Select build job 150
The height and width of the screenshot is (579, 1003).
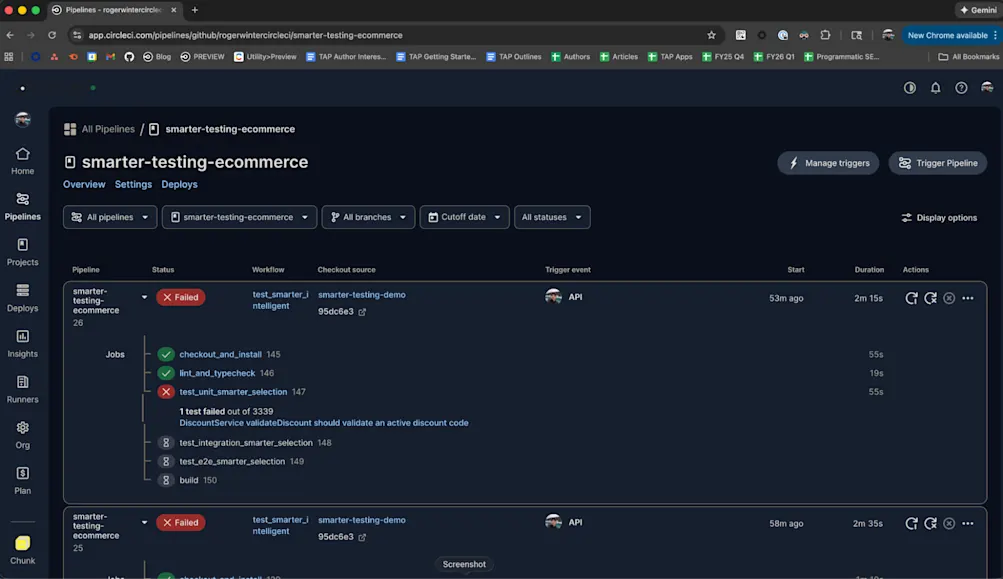click(189, 480)
